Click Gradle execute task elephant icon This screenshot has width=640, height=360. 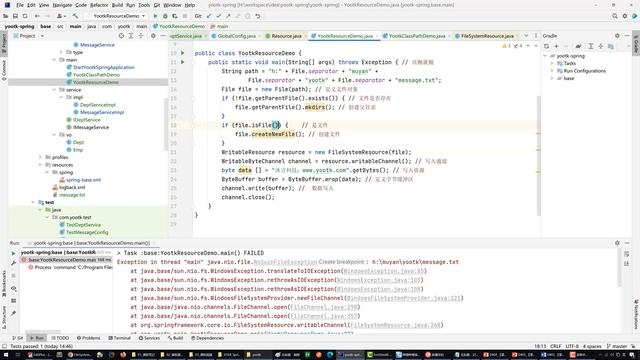click(x=578, y=46)
